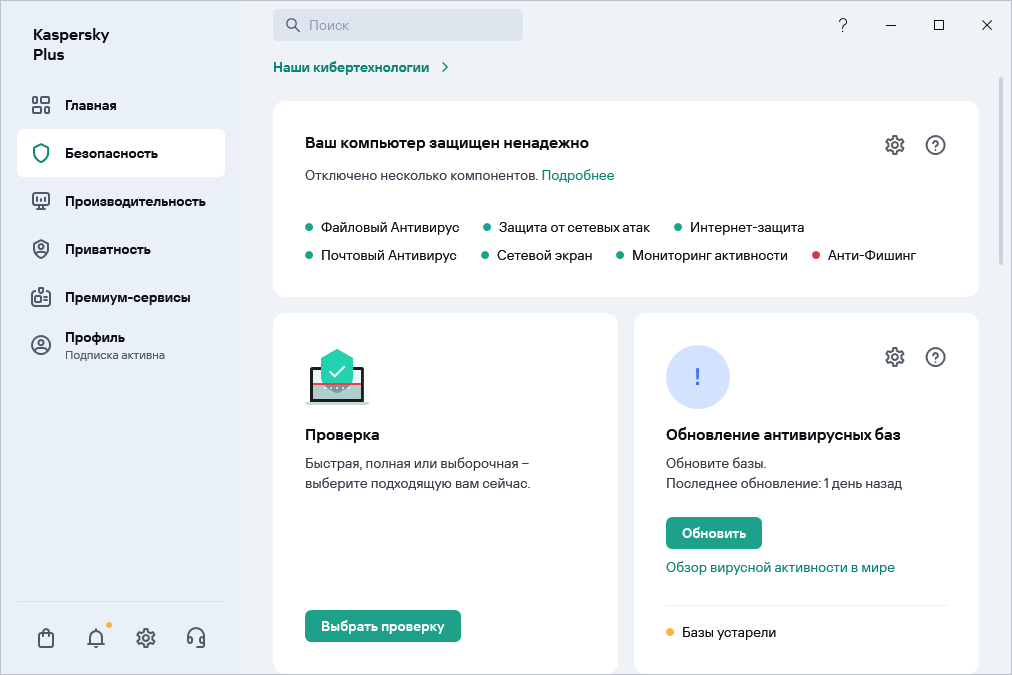
Task: Close the Kaspersky window
Action: [x=987, y=25]
